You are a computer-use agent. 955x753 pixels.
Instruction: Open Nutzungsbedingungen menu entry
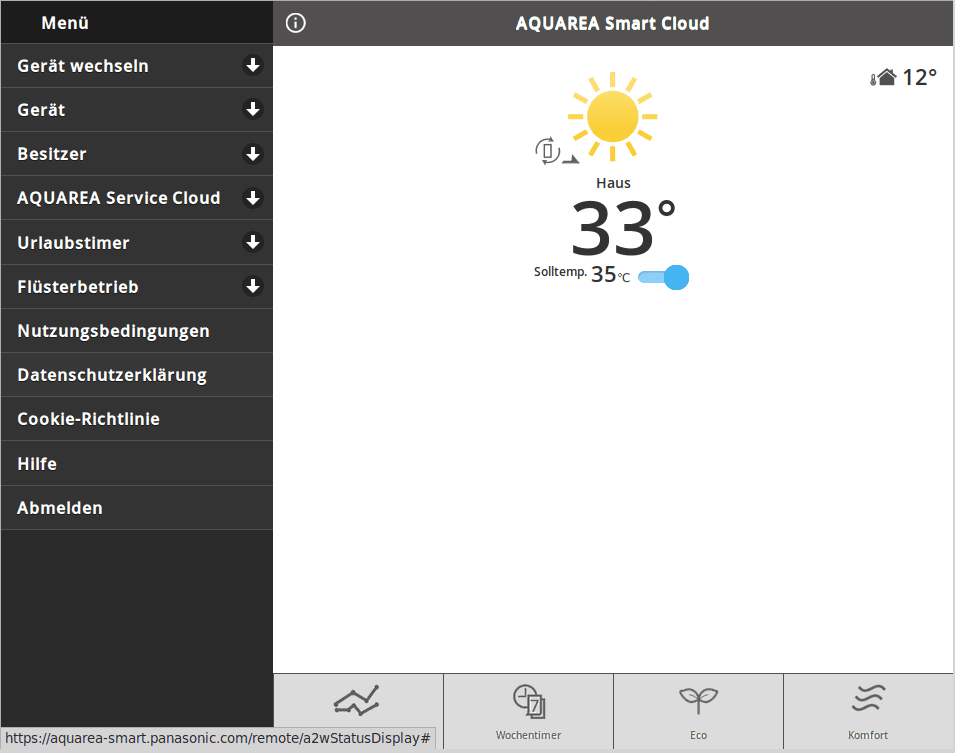coord(136,331)
